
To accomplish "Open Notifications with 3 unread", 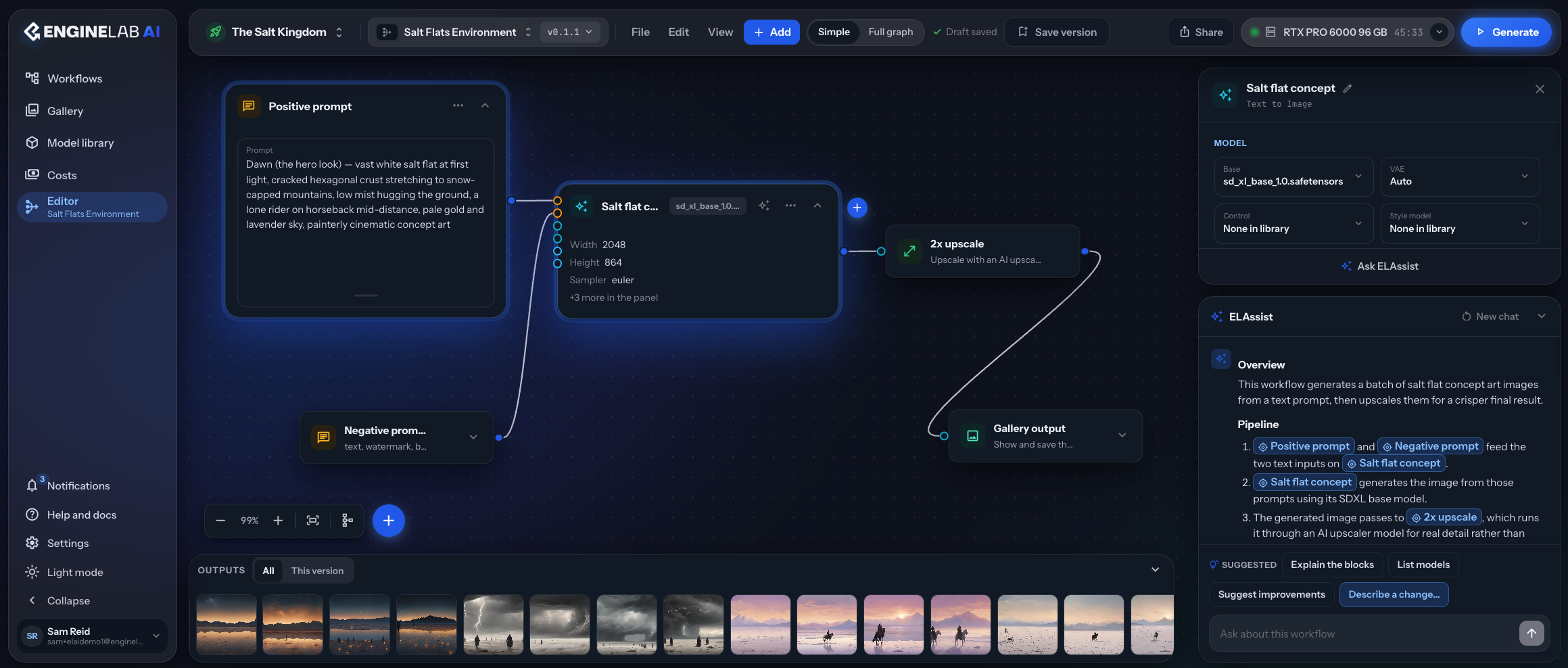I will pyautogui.click(x=92, y=485).
